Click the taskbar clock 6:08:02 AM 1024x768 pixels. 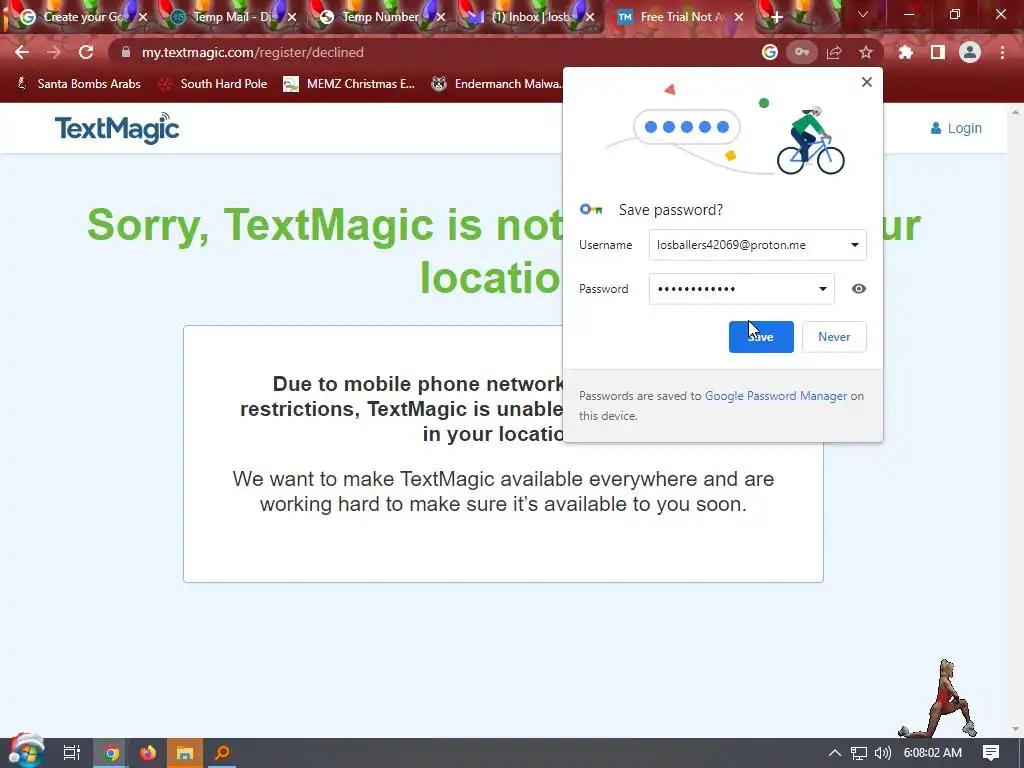tap(933, 753)
